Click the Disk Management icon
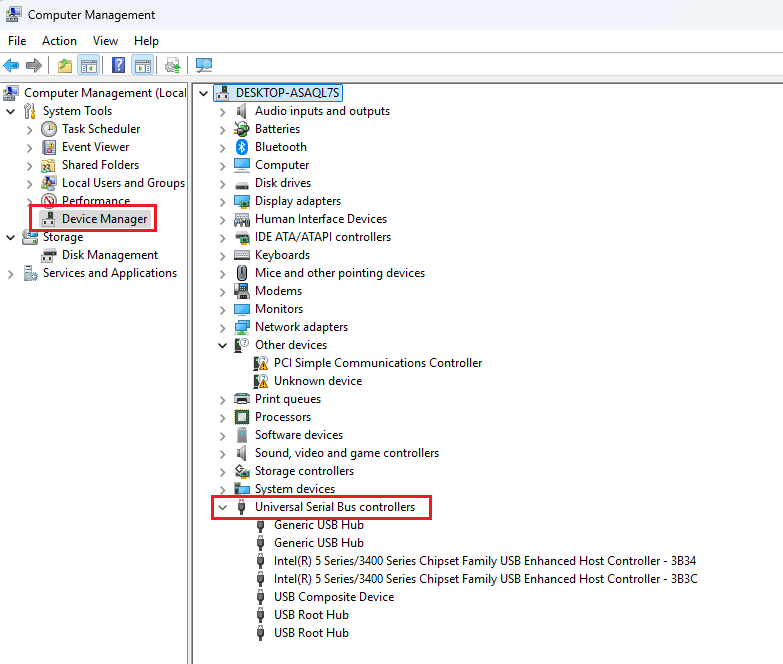 coord(48,256)
